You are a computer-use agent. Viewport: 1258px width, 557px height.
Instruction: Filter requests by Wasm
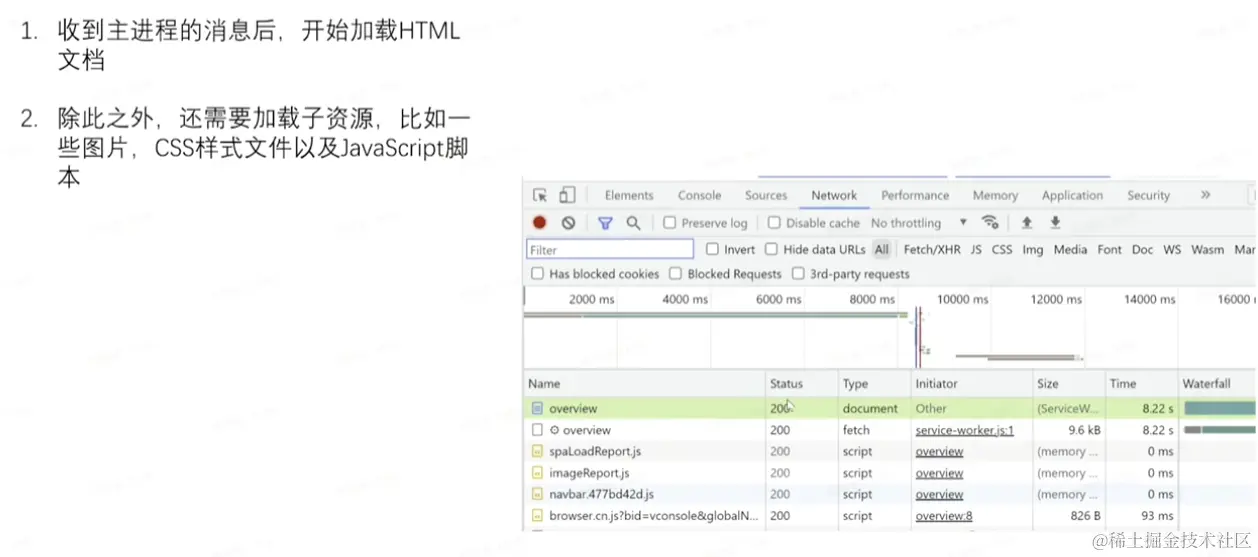[x=1207, y=249]
